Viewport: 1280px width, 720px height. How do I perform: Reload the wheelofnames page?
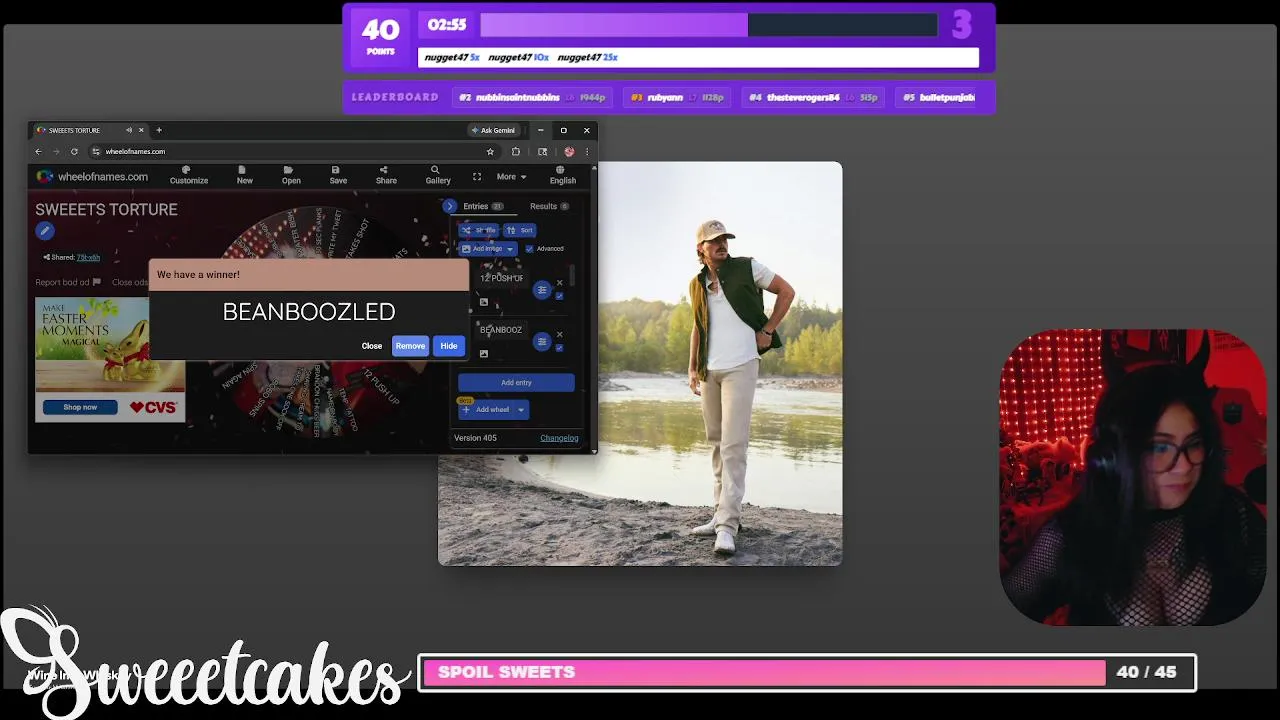pyautogui.click(x=74, y=152)
